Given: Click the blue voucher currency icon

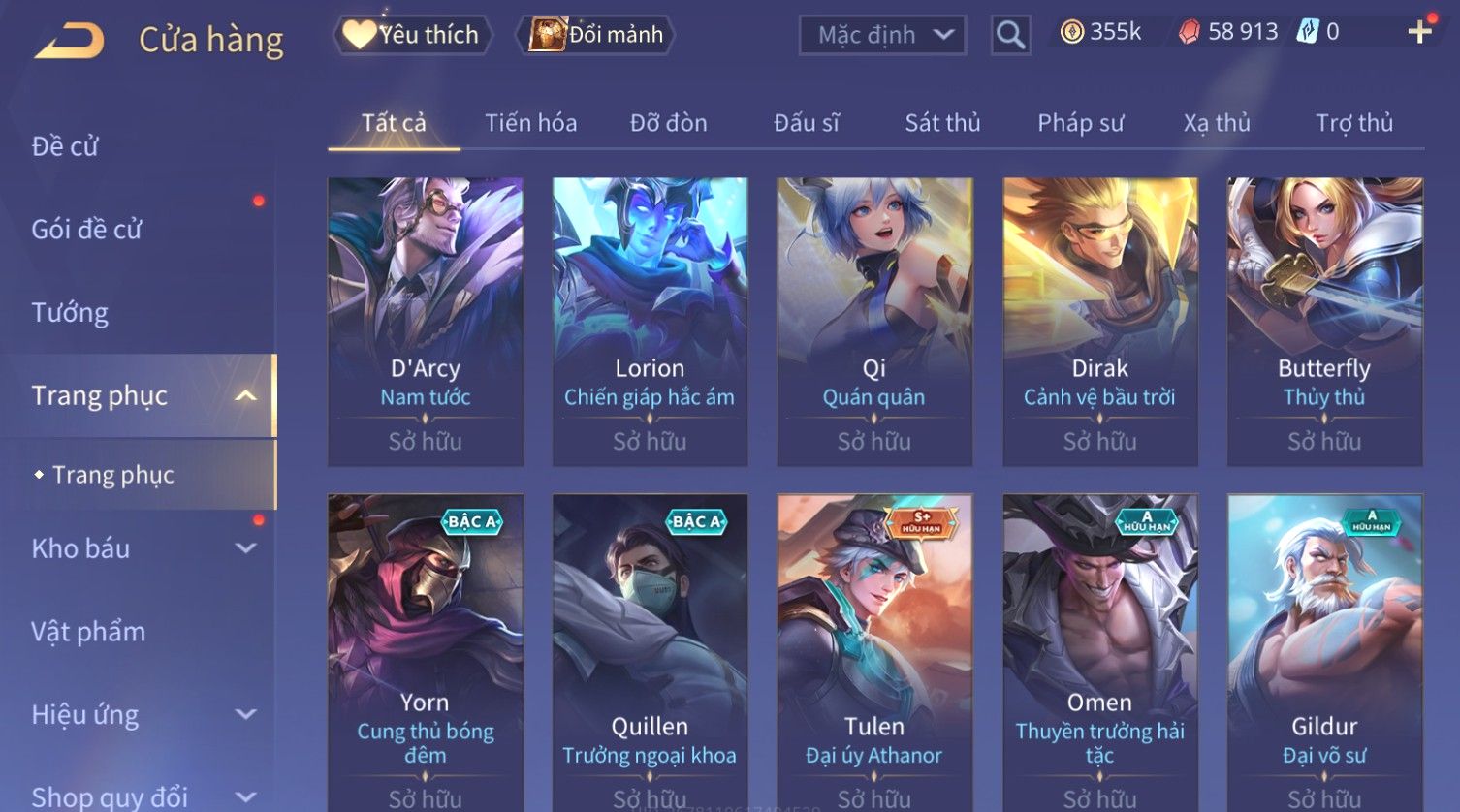Looking at the screenshot, I should click(x=1308, y=32).
